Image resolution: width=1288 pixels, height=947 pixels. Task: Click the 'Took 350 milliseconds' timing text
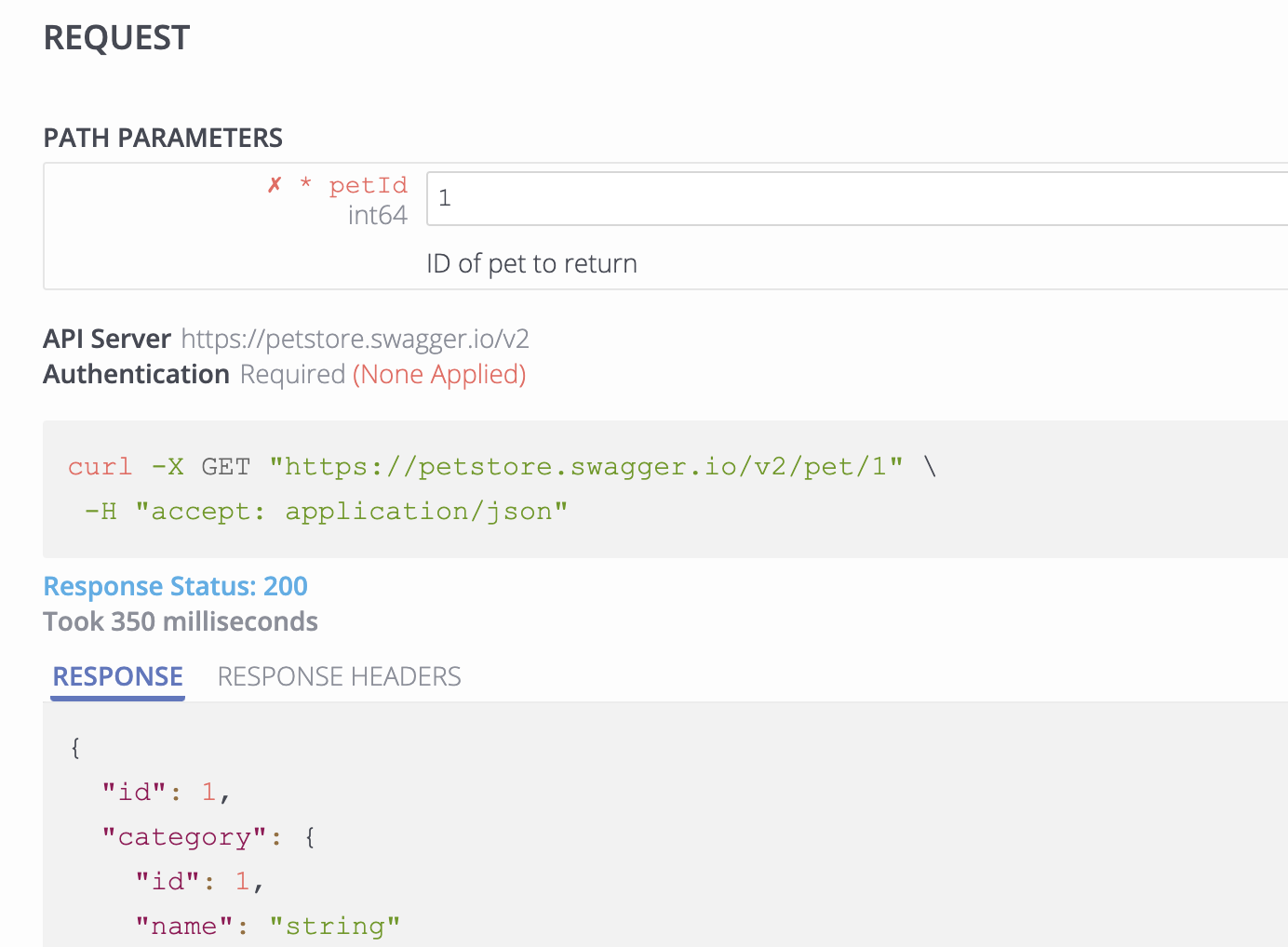click(x=180, y=621)
